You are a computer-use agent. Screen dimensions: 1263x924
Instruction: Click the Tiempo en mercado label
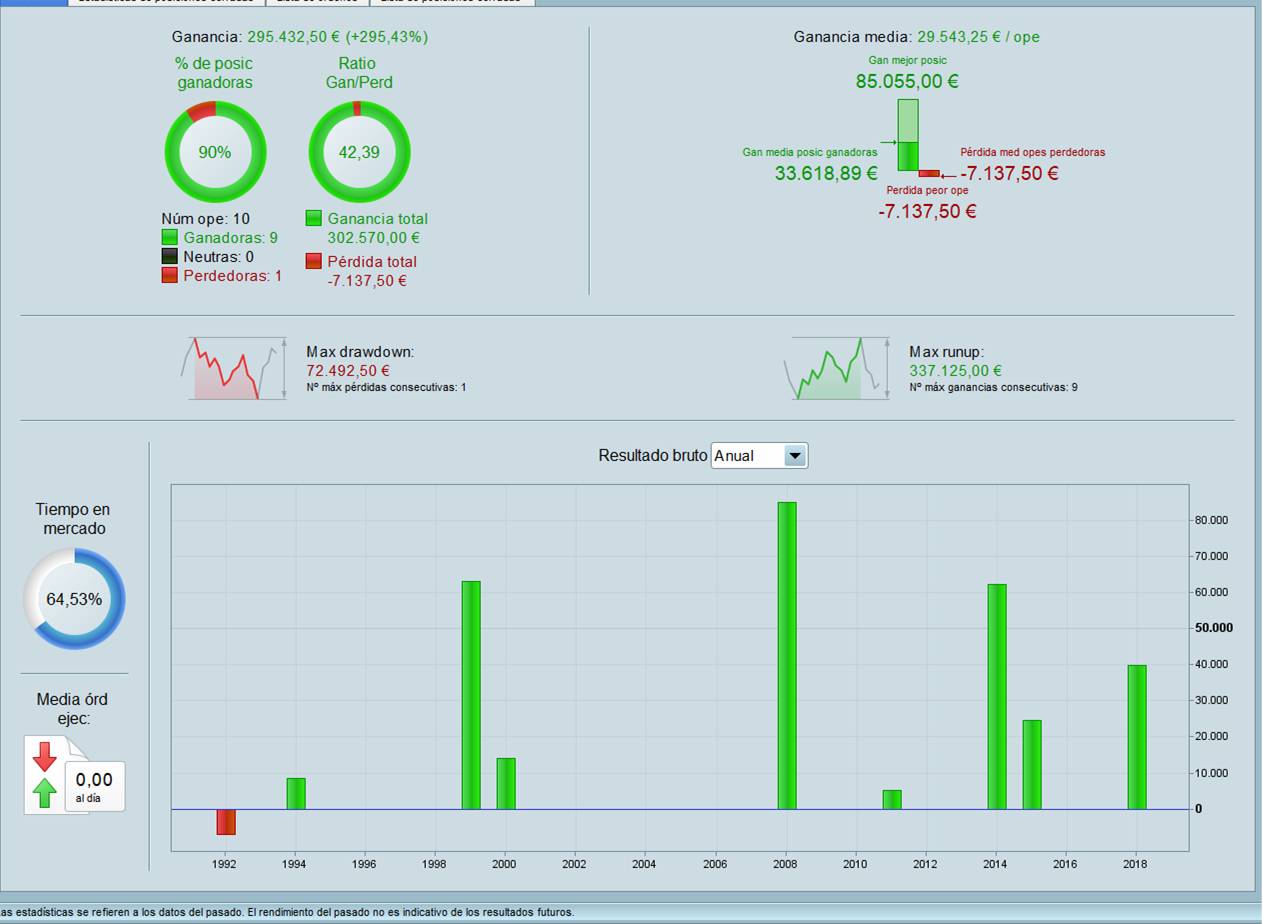point(73,519)
